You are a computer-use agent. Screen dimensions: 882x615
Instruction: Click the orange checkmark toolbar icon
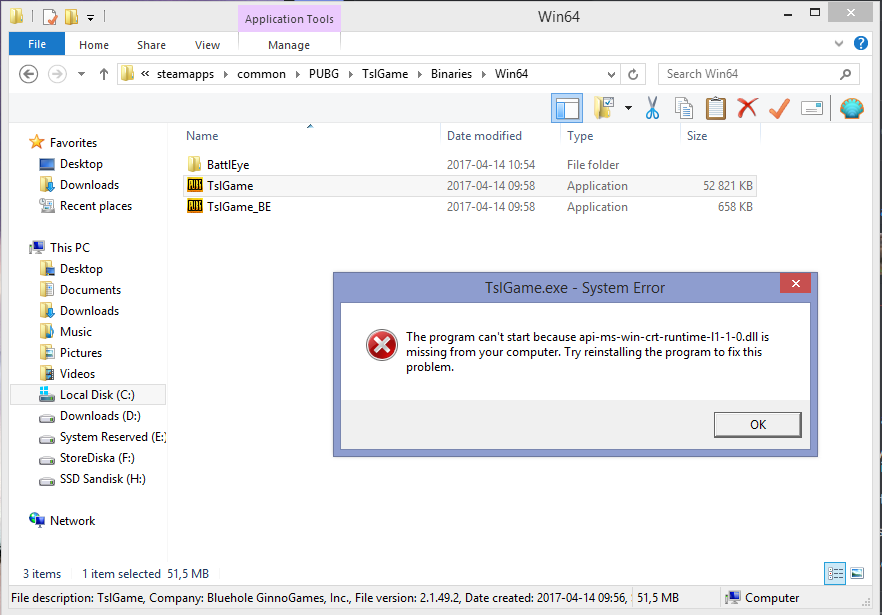pos(779,108)
